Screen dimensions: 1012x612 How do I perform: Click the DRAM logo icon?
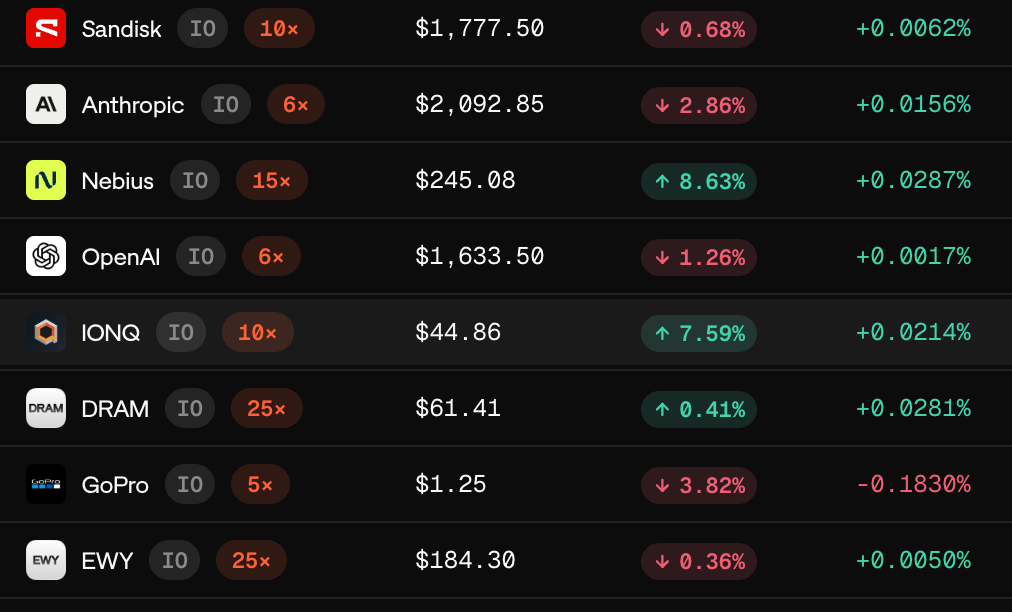(46, 408)
